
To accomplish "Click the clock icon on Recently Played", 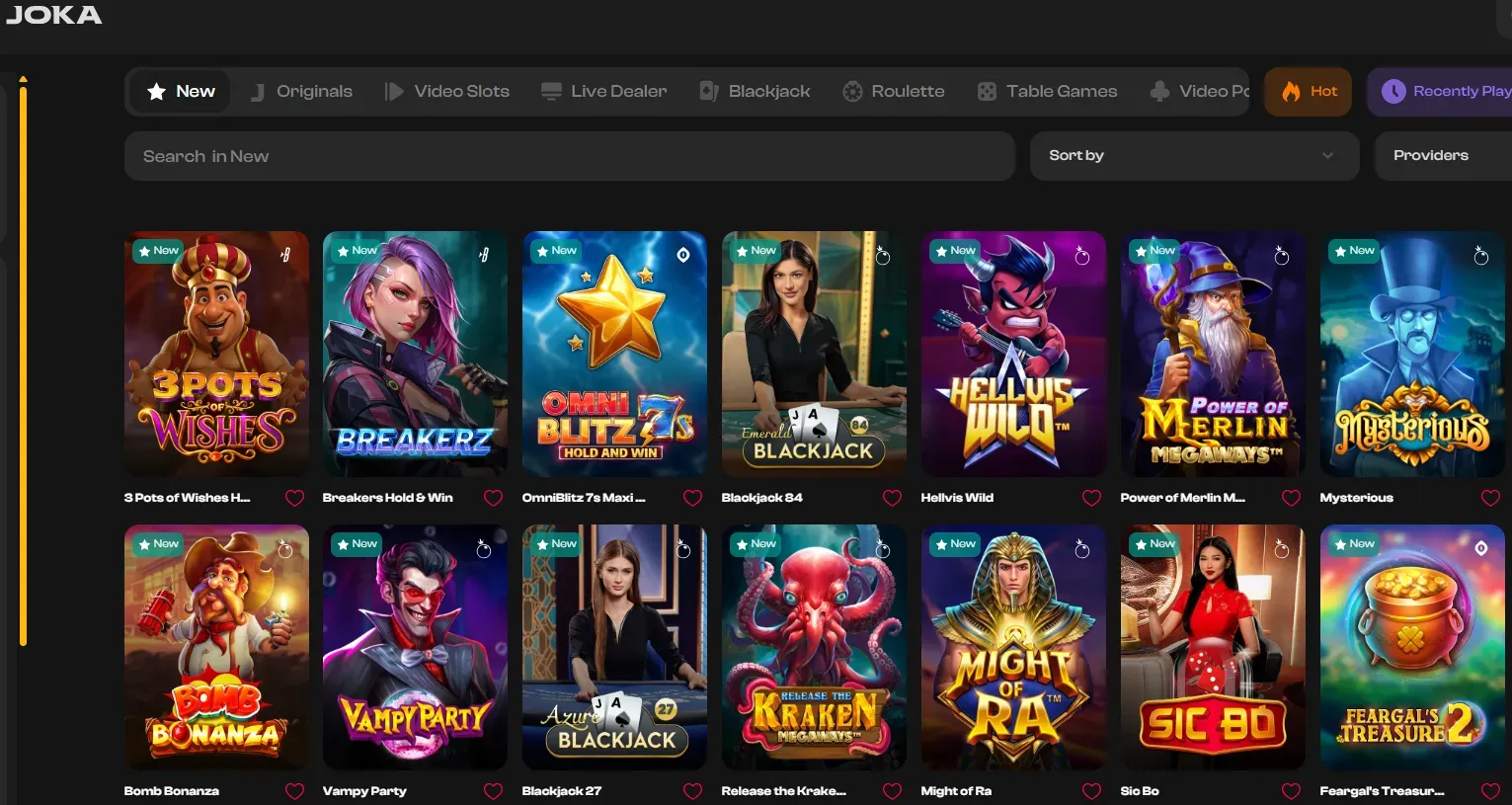I will tap(1393, 91).
